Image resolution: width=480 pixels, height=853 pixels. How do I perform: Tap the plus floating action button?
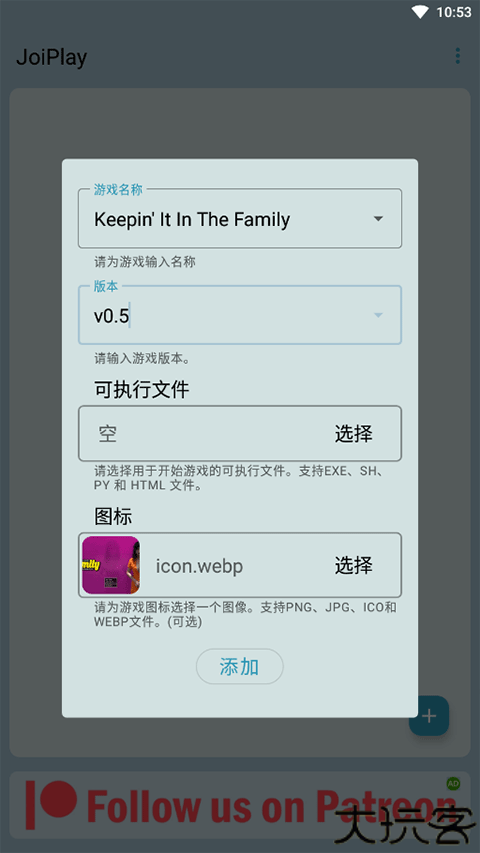[x=429, y=715]
